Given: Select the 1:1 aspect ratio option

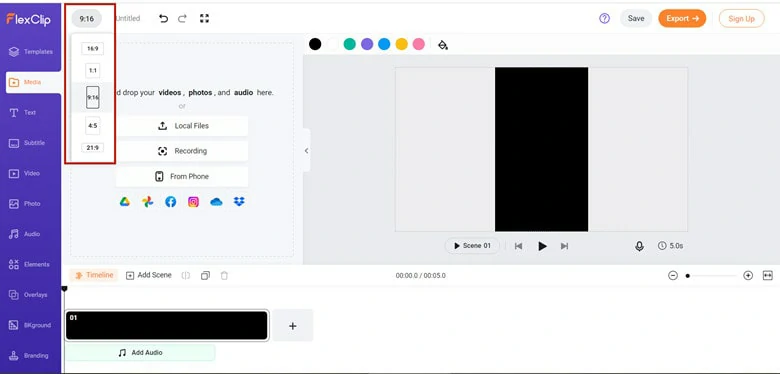Looking at the screenshot, I should 93,71.
